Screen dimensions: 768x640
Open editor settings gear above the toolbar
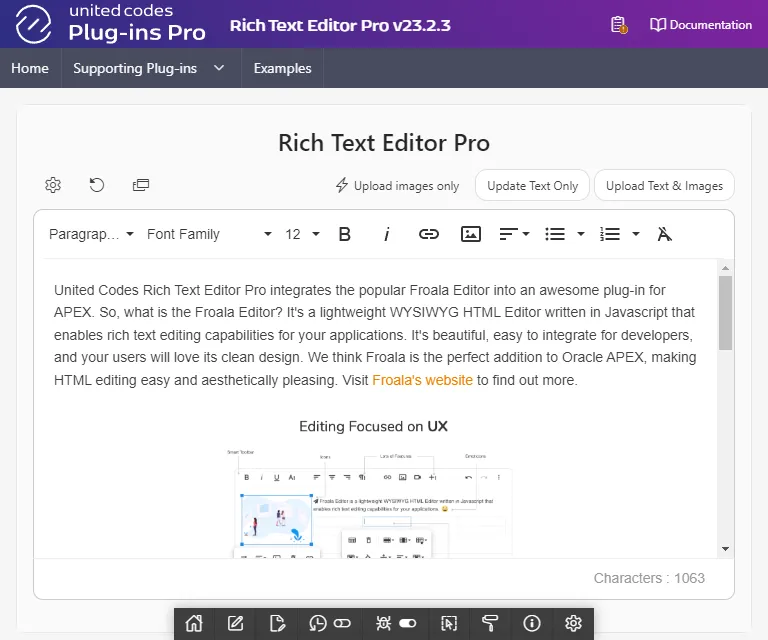point(53,185)
